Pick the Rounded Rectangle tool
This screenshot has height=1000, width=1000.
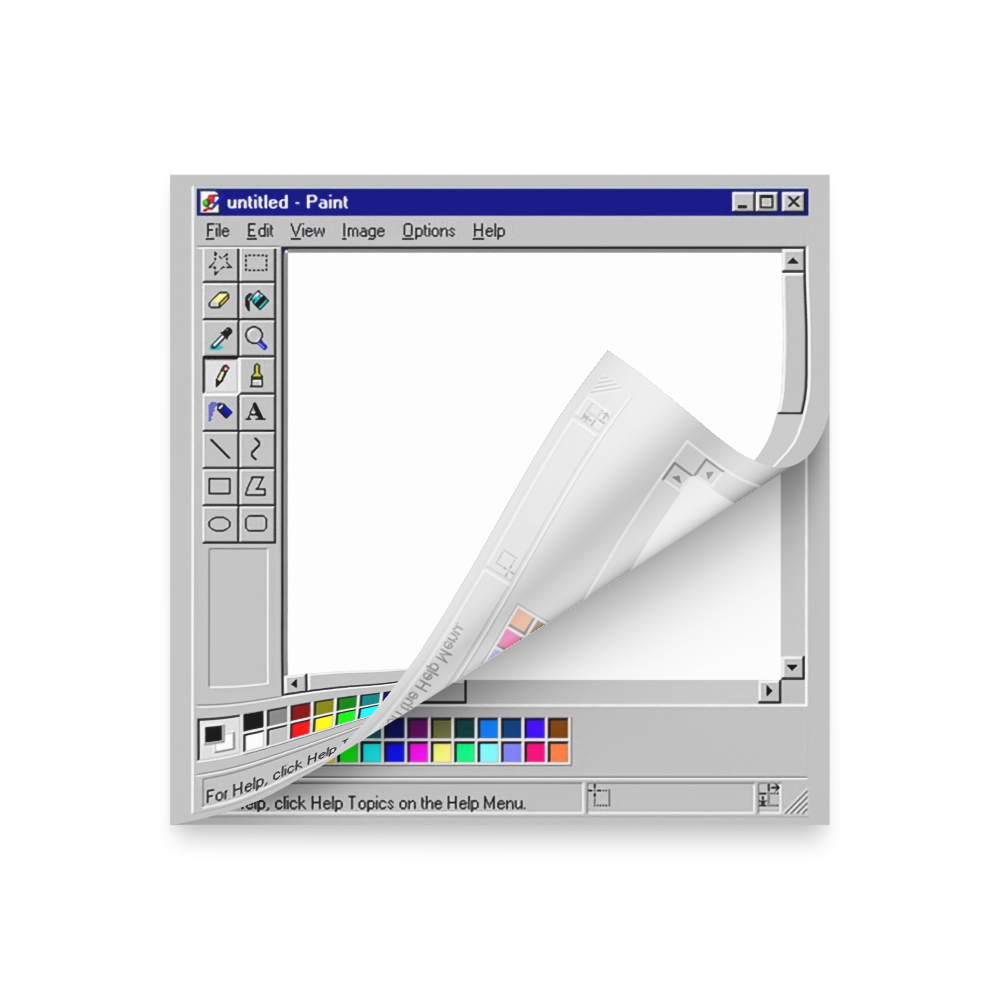pos(256,523)
